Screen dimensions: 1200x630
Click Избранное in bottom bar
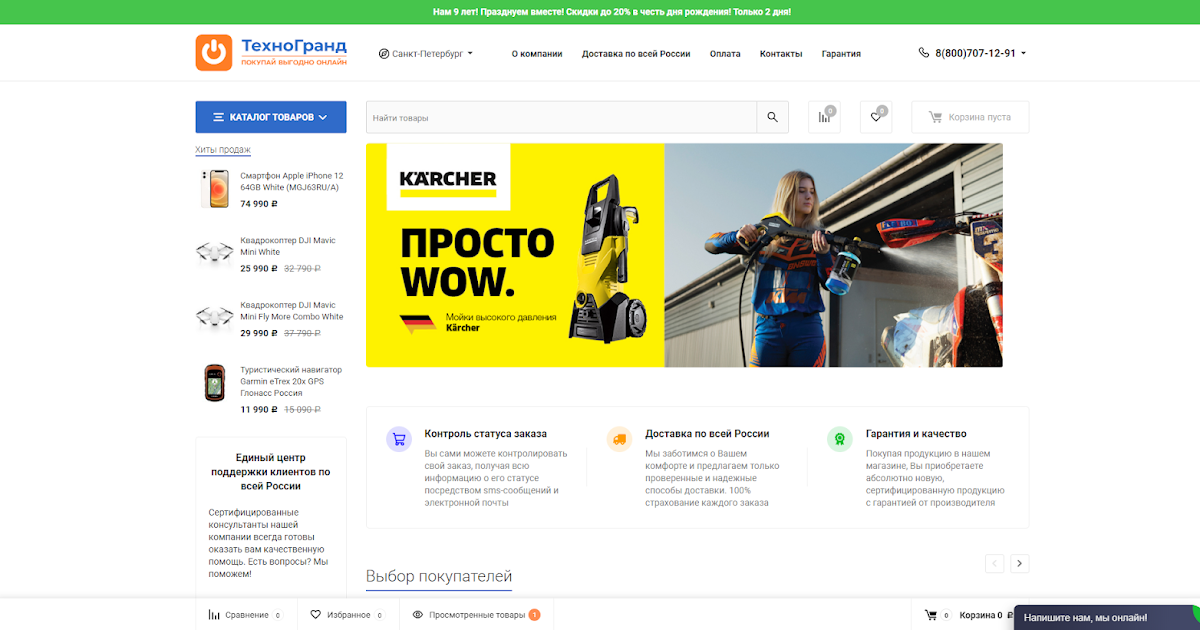tap(348, 615)
